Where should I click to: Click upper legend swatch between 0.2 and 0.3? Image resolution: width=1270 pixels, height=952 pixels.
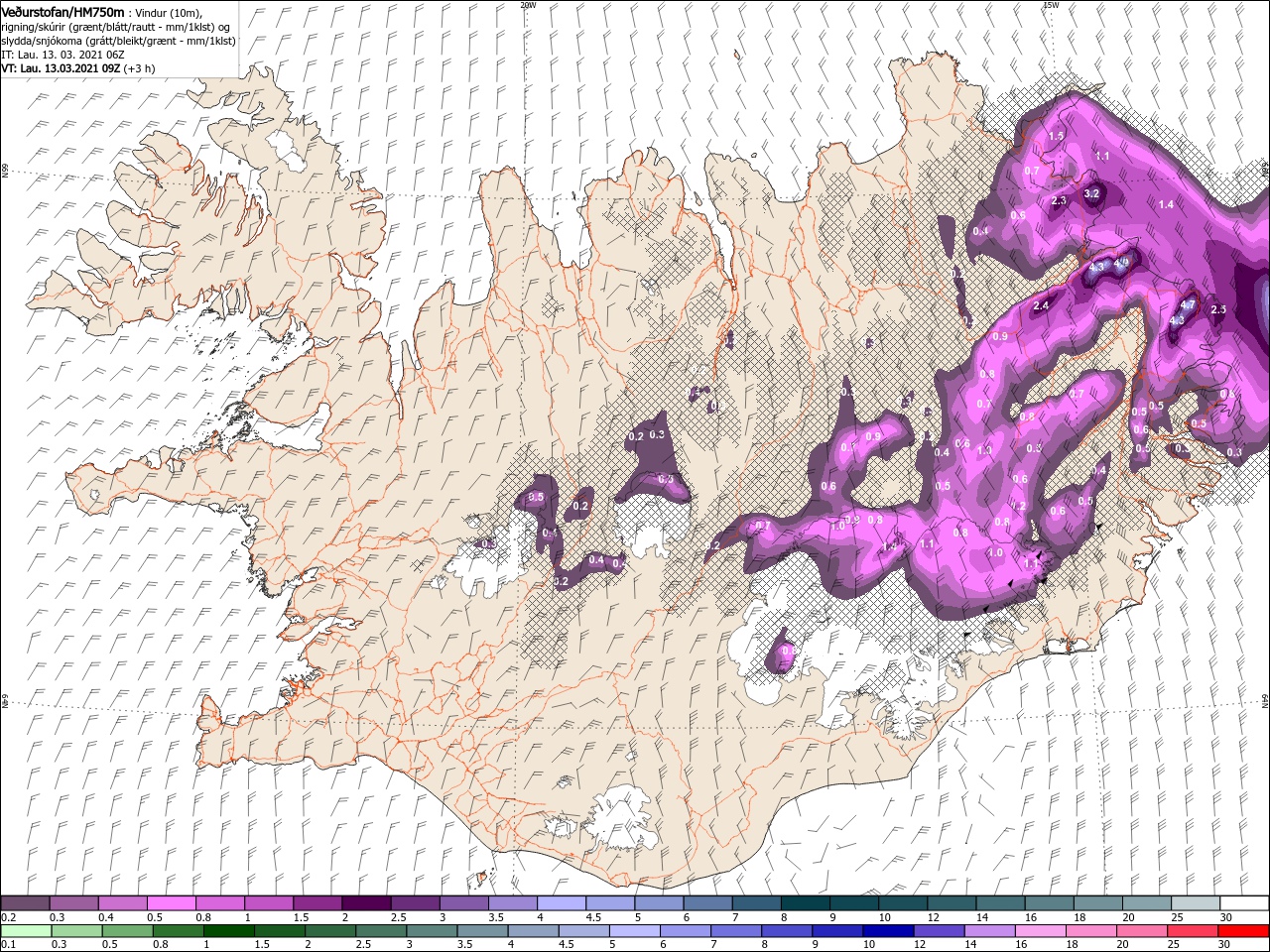point(26,903)
